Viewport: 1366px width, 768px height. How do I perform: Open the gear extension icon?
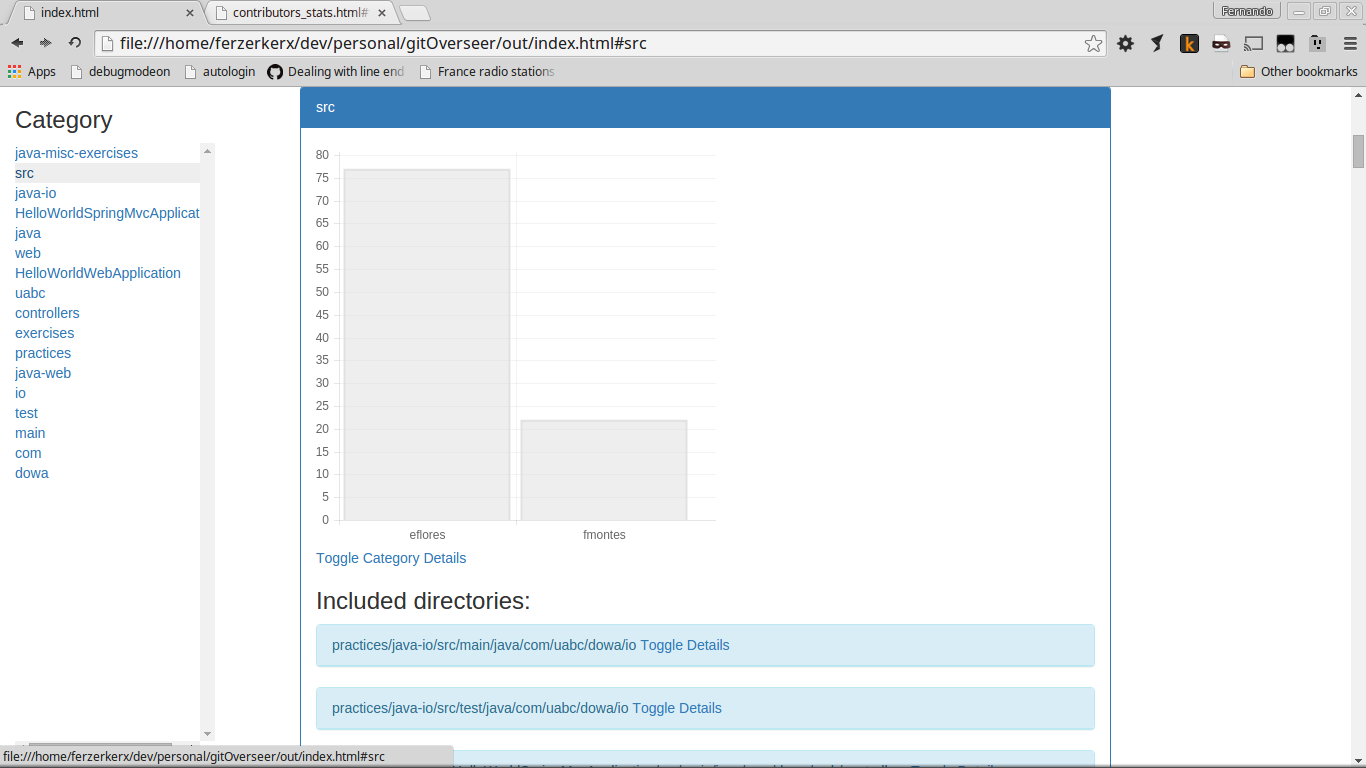1125,43
